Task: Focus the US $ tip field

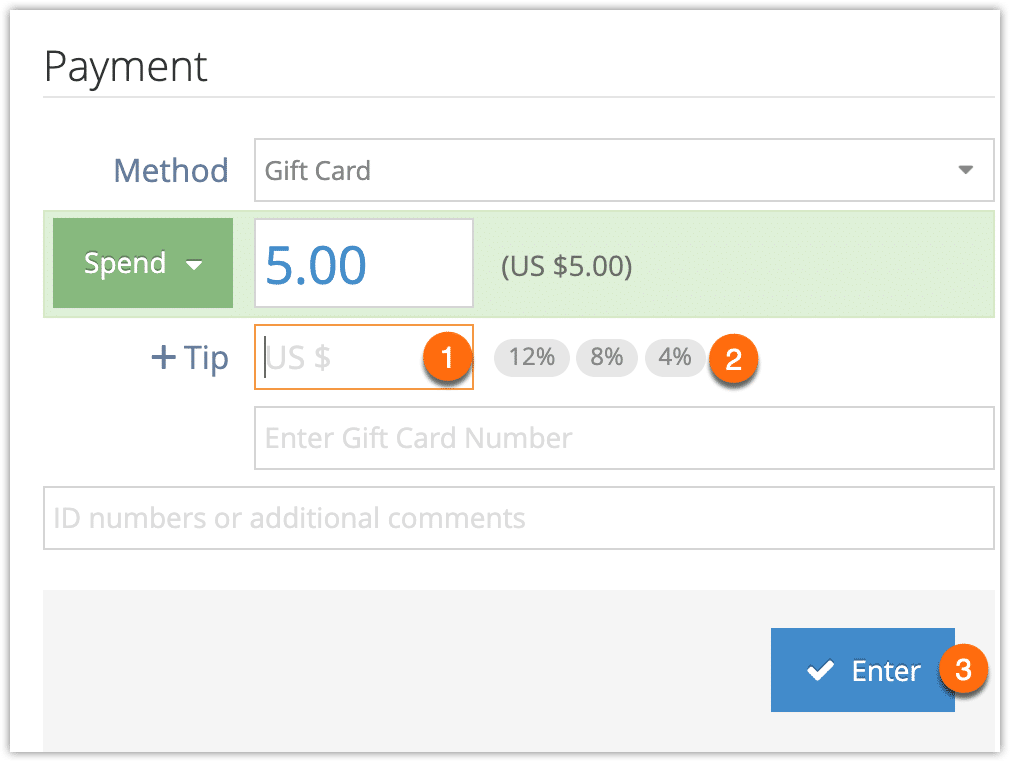Action: coord(363,357)
